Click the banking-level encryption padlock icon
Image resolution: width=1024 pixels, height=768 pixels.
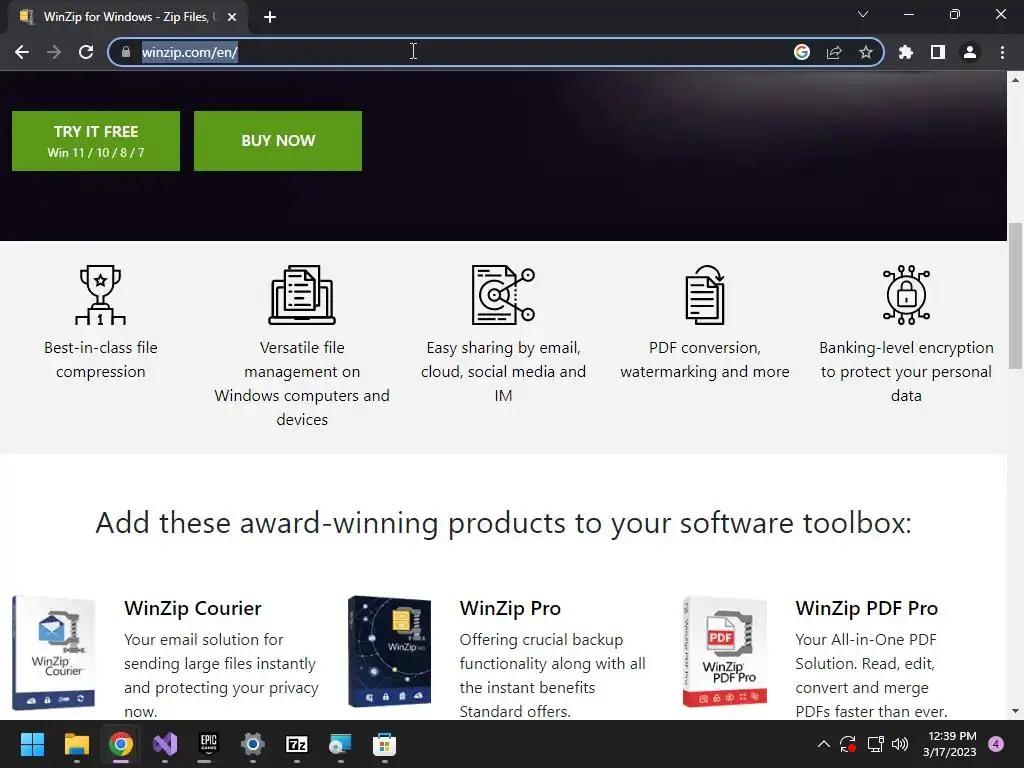tap(906, 295)
